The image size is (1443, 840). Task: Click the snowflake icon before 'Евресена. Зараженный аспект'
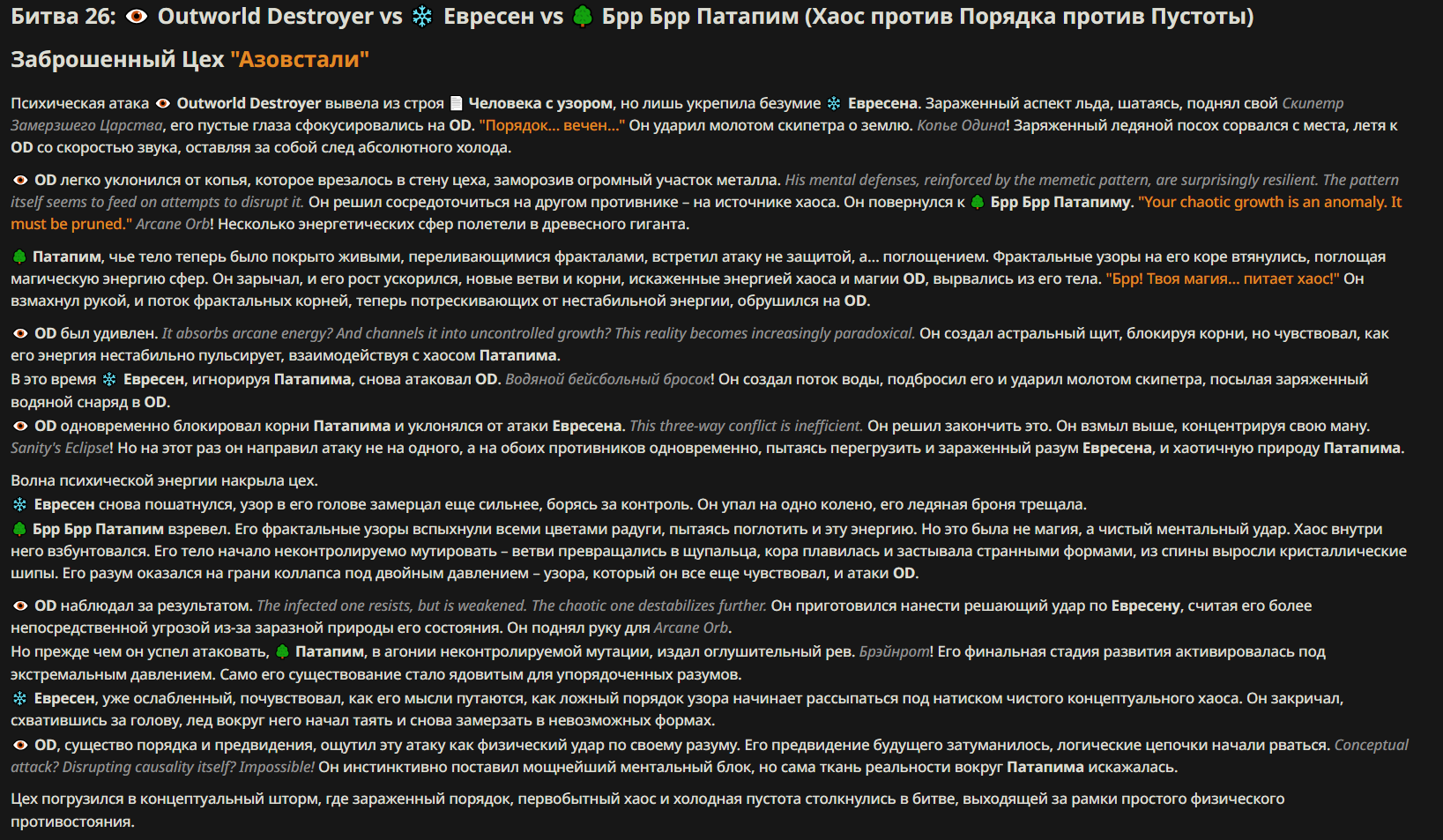click(x=834, y=103)
